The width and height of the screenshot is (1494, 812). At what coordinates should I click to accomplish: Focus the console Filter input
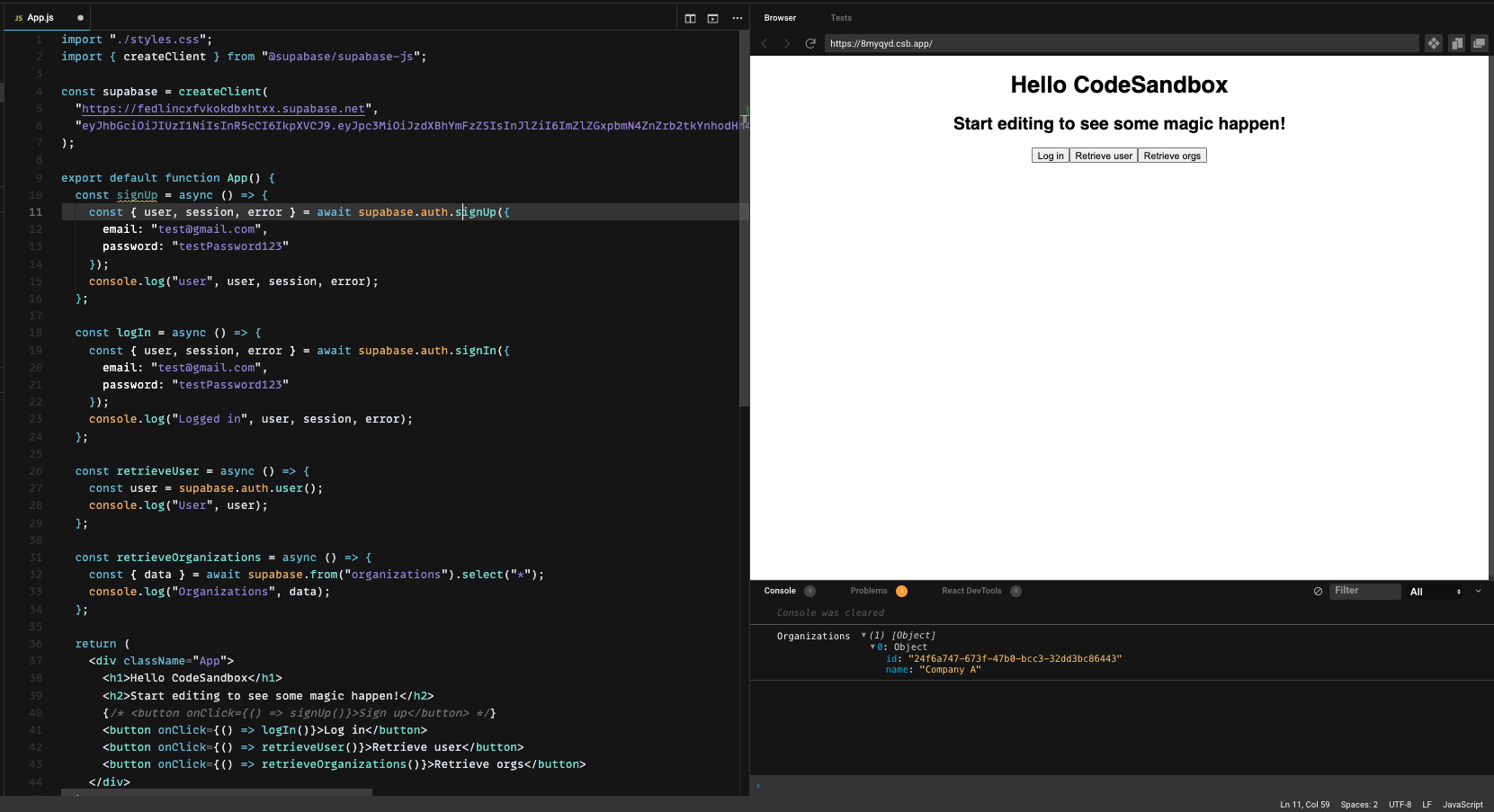1365,591
